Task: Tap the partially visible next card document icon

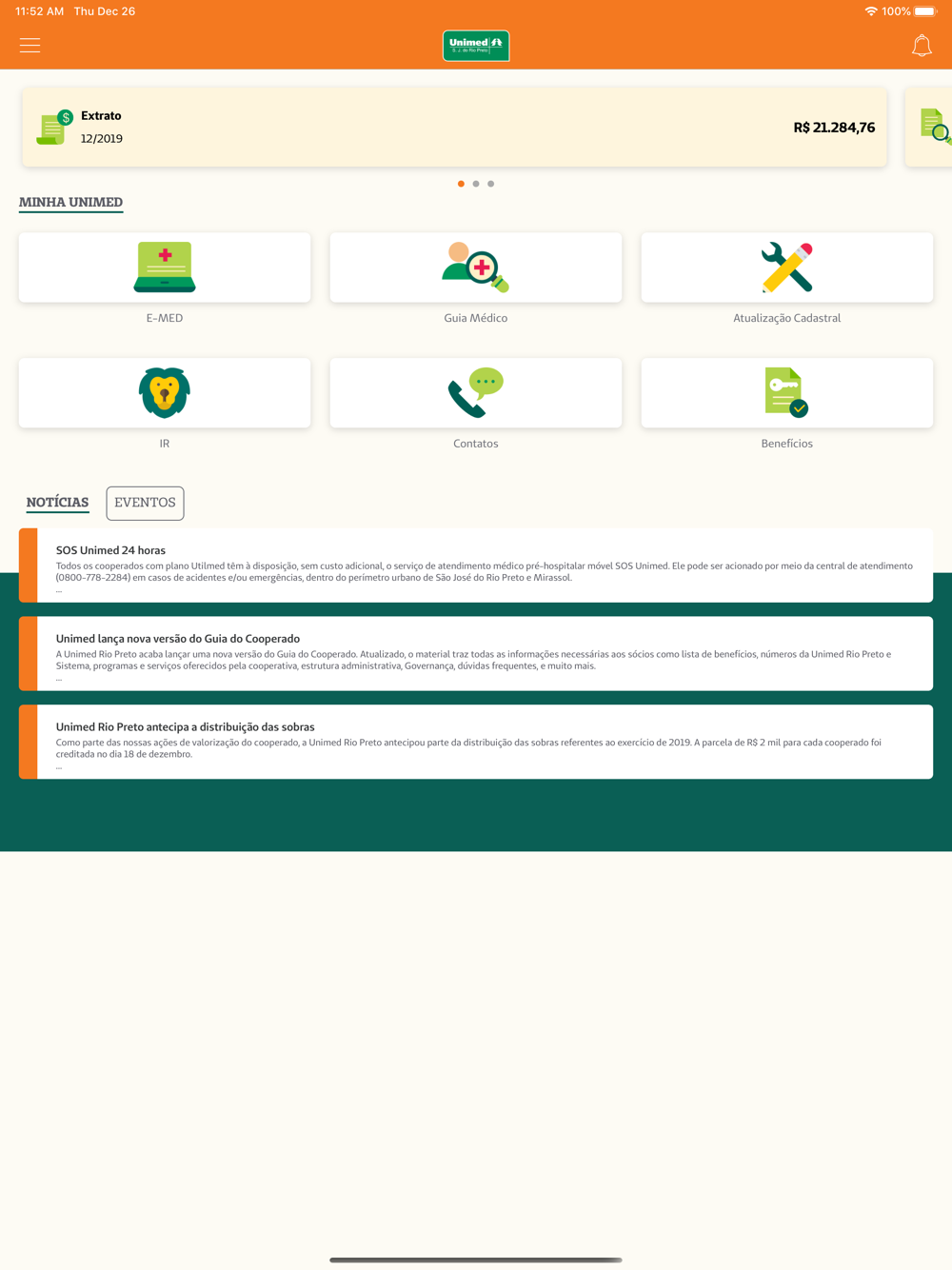Action: tap(935, 127)
